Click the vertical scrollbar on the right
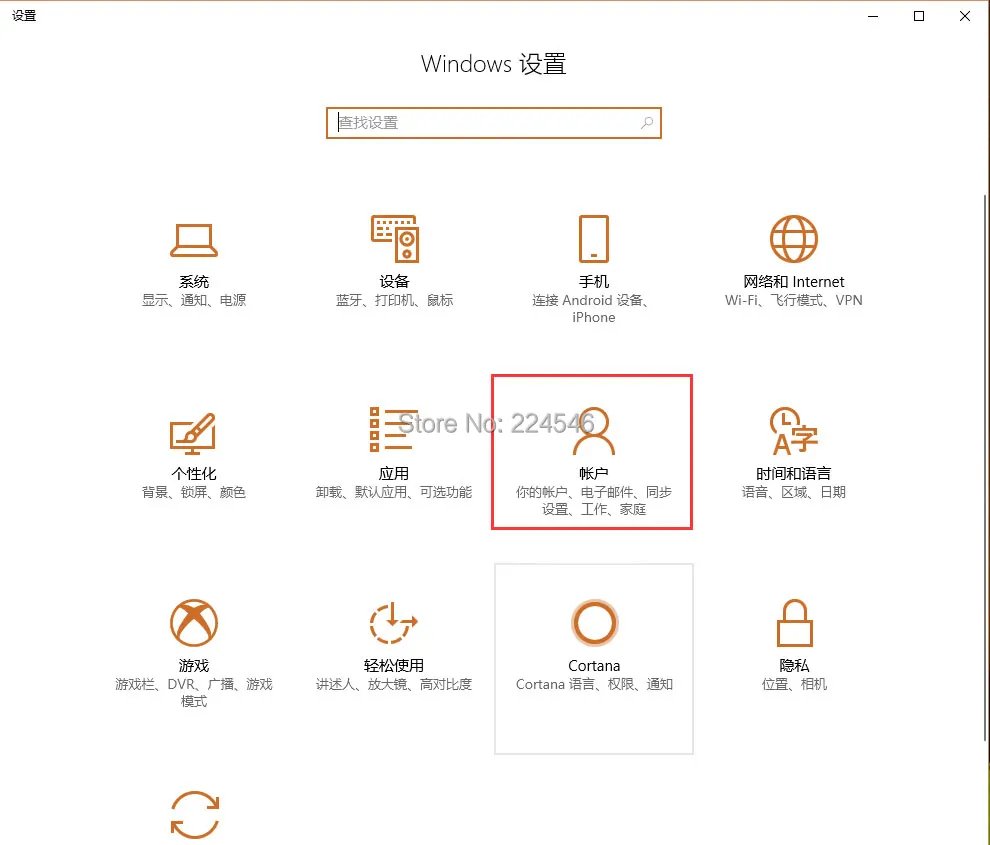The image size is (990, 845). click(986, 467)
